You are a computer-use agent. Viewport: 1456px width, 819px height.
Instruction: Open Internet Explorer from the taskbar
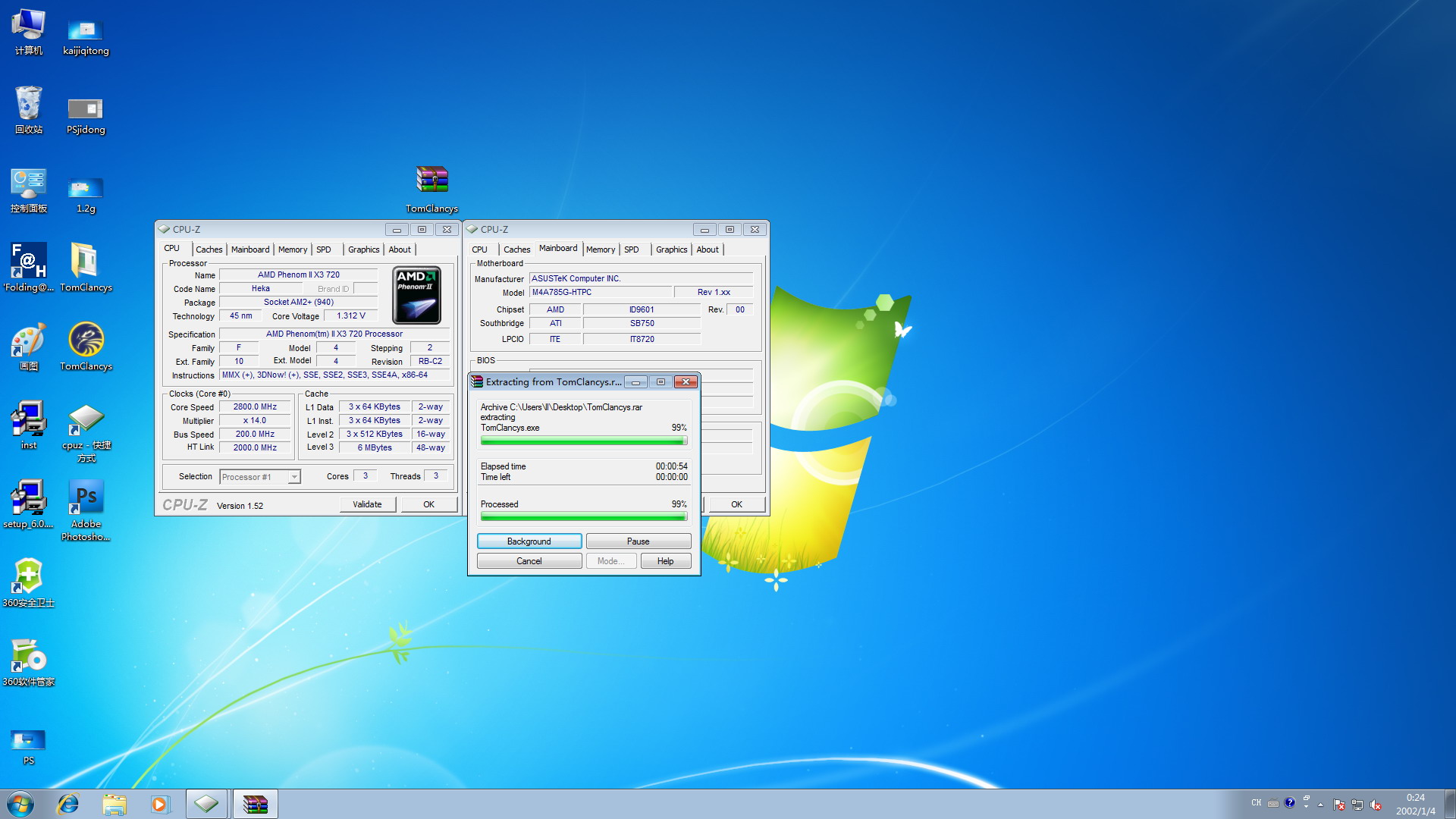click(x=68, y=804)
